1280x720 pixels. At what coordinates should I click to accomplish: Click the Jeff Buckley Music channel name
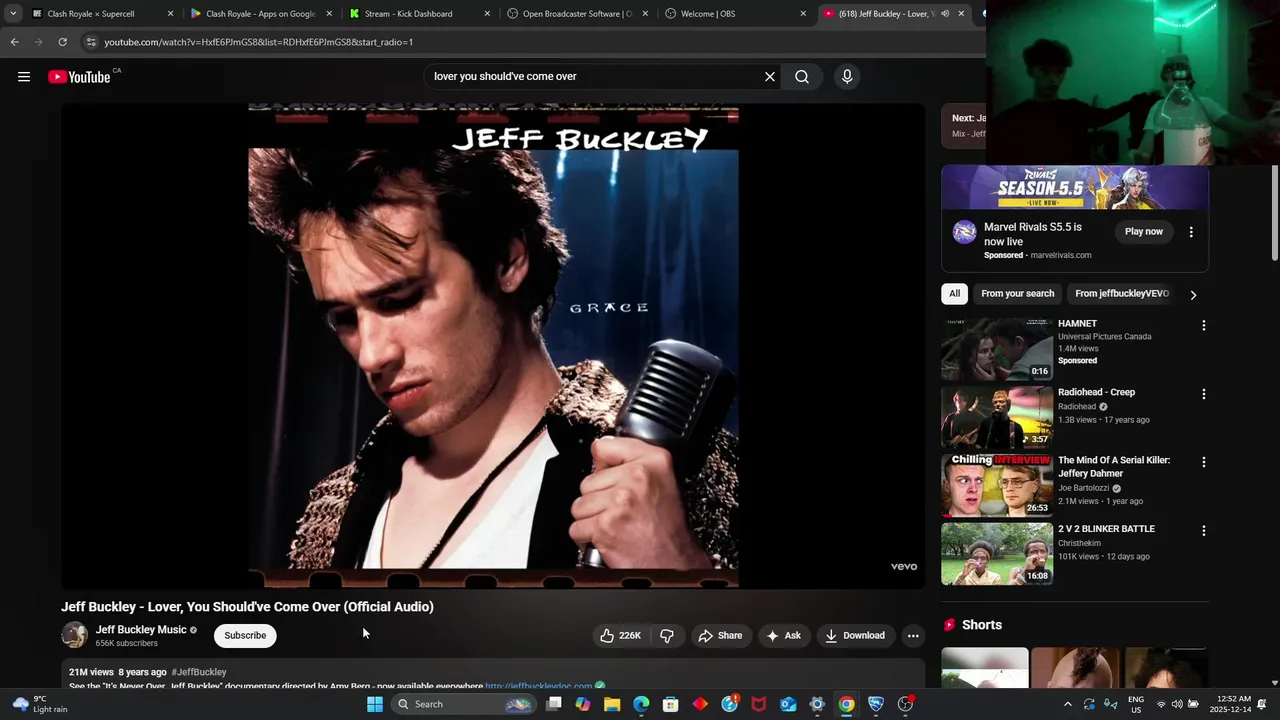pyautogui.click(x=141, y=630)
